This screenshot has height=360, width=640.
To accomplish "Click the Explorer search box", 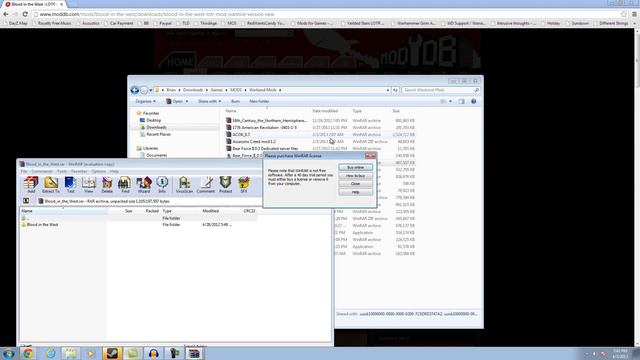I will [441, 90].
